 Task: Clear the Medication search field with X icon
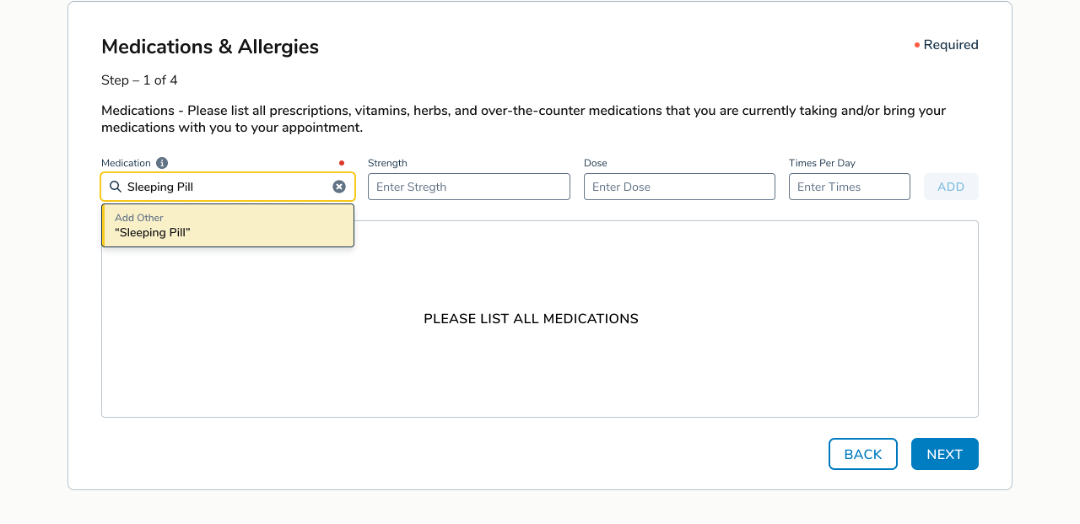coord(339,187)
